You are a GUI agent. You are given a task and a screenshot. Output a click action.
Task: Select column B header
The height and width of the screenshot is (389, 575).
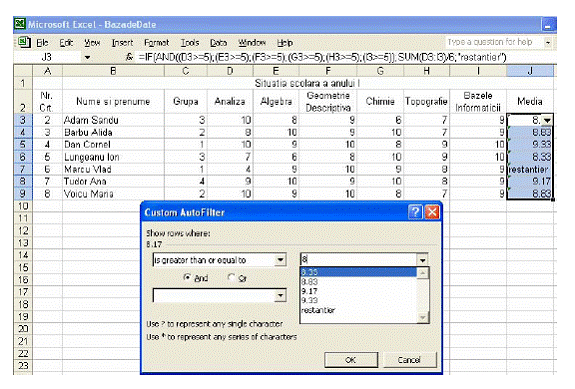pyautogui.click(x=113, y=71)
